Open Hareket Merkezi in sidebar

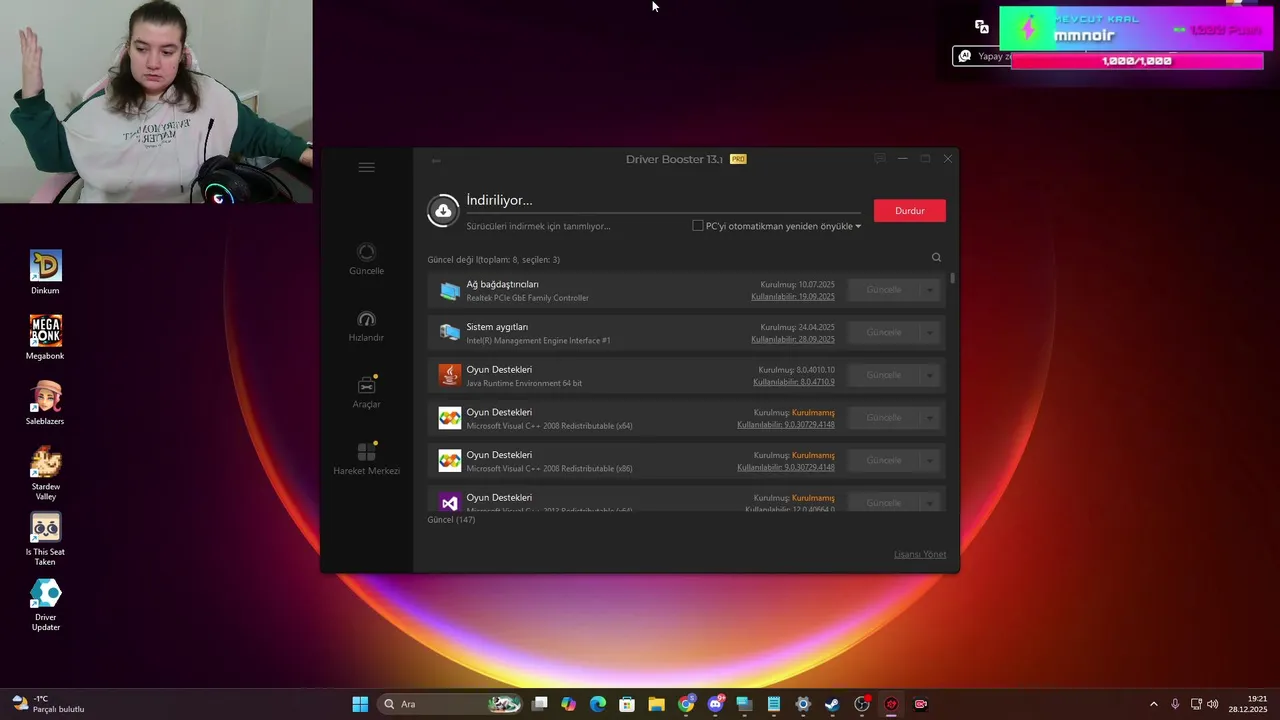[x=366, y=459]
